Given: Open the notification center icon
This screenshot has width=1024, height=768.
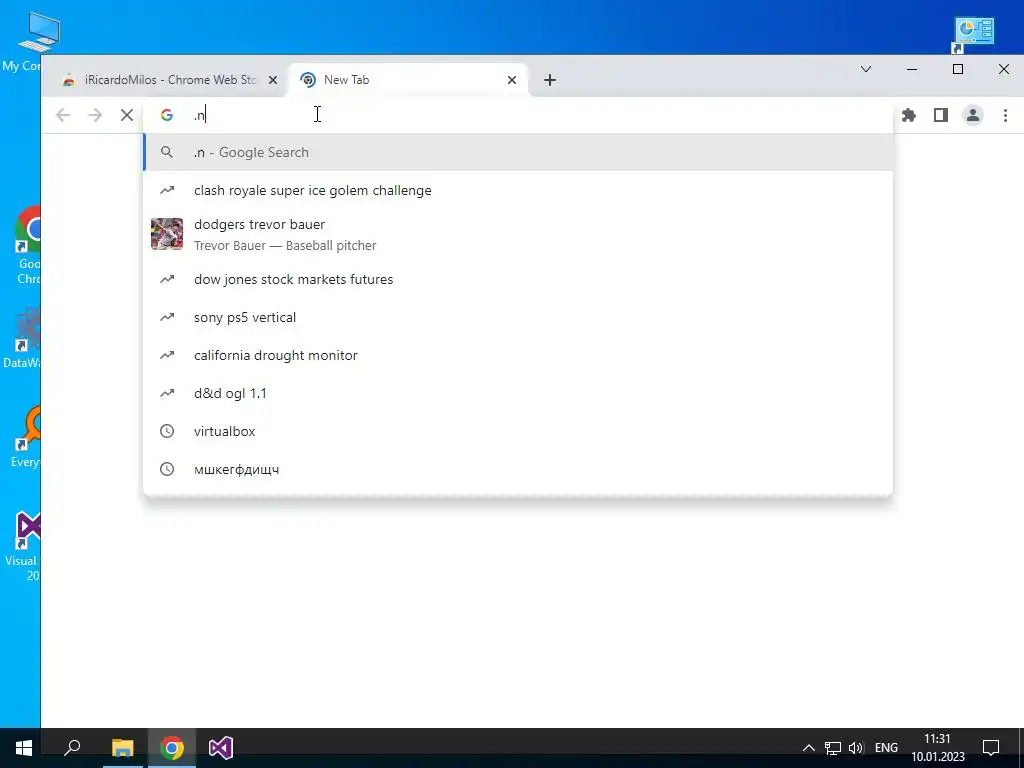Looking at the screenshot, I should (991, 748).
